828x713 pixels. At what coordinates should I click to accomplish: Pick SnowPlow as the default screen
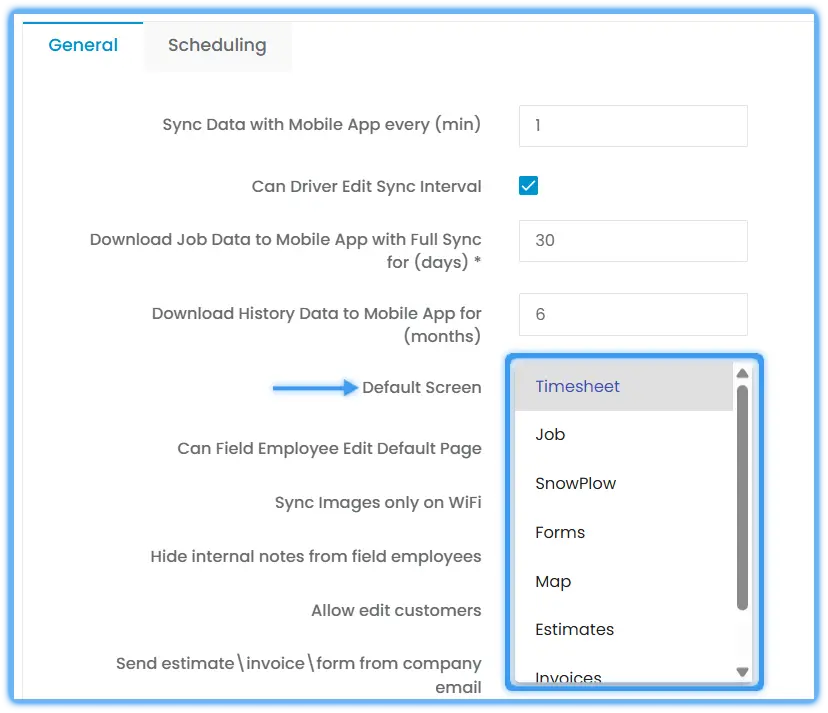(624, 483)
